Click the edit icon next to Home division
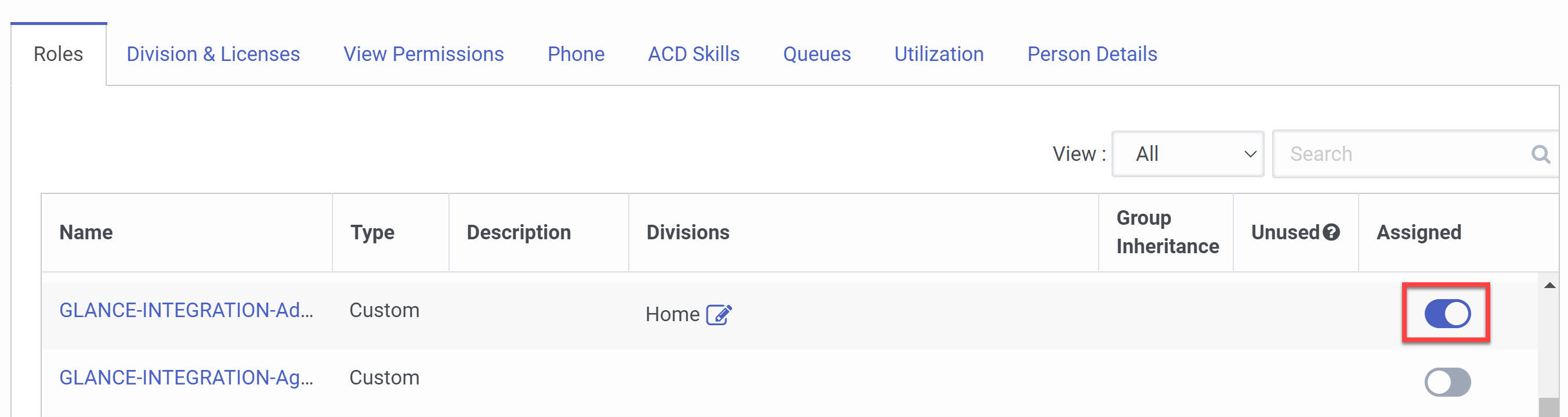This screenshot has width=1568, height=417. point(718,315)
